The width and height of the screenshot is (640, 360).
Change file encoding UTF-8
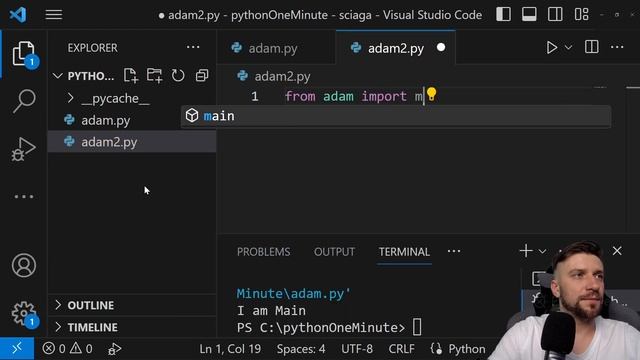[x=357, y=349]
